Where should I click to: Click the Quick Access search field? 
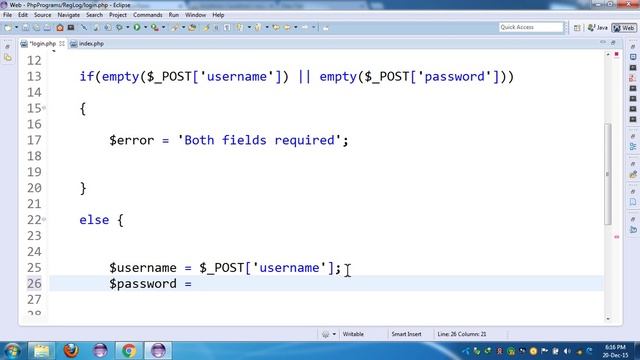[x=531, y=27]
